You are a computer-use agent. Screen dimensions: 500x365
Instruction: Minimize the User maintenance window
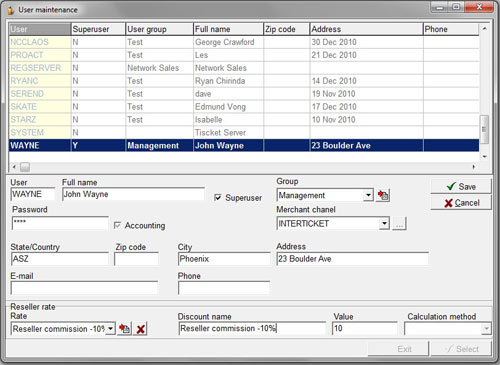(x=440, y=7)
